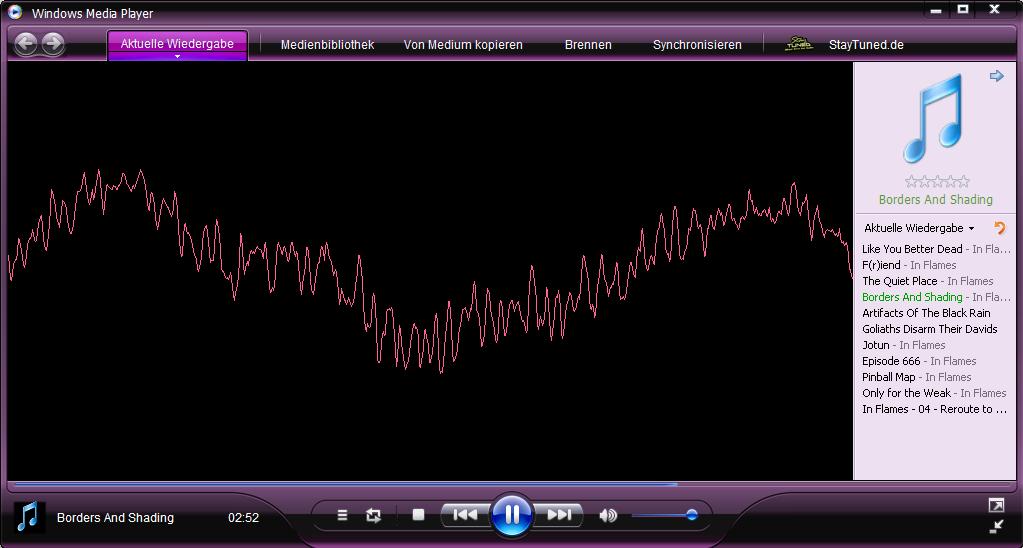The height and width of the screenshot is (548, 1023).
Task: Expand the Aktuelle Wiedergabe playlist dropdown
Action: click(x=971, y=229)
